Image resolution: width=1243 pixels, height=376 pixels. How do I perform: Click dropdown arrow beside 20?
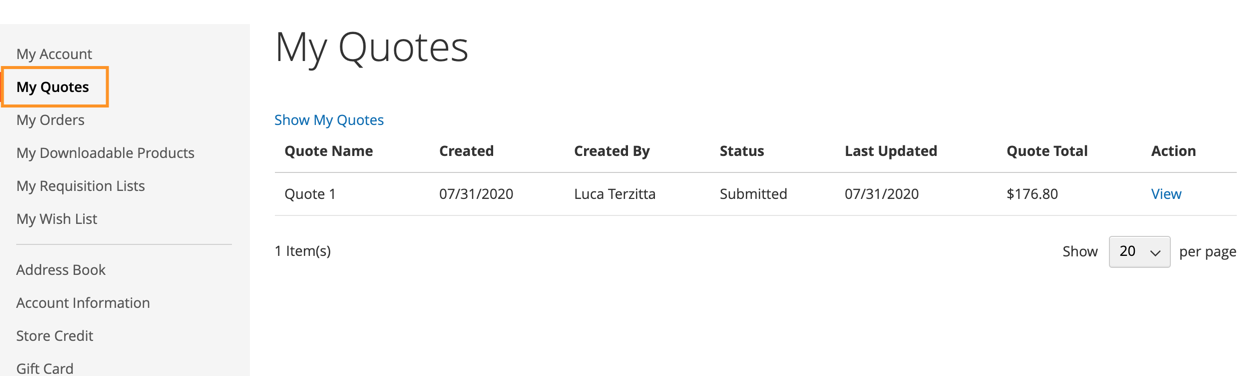[1155, 253]
